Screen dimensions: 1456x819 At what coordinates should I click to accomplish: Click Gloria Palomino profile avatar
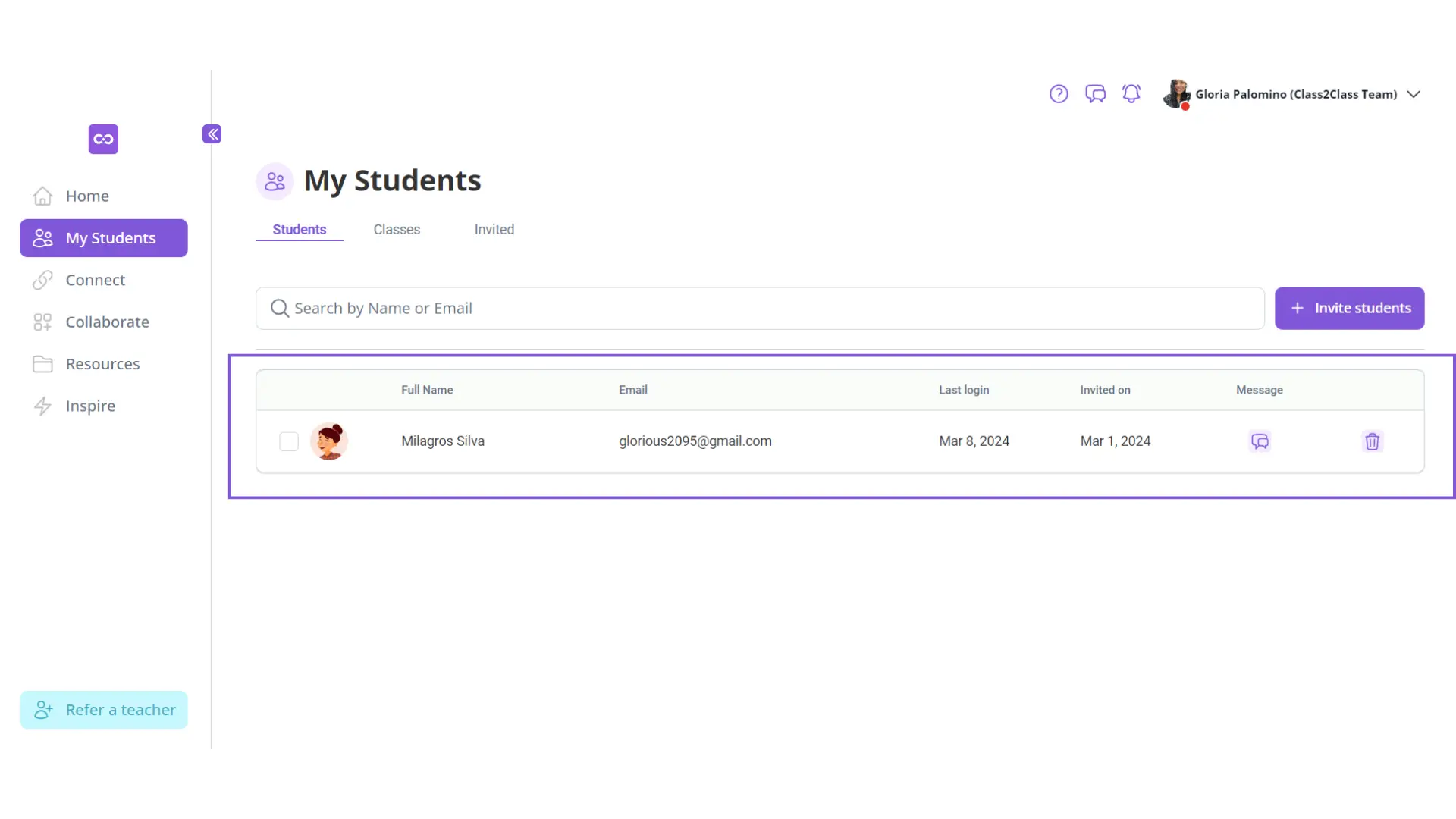(x=1177, y=94)
